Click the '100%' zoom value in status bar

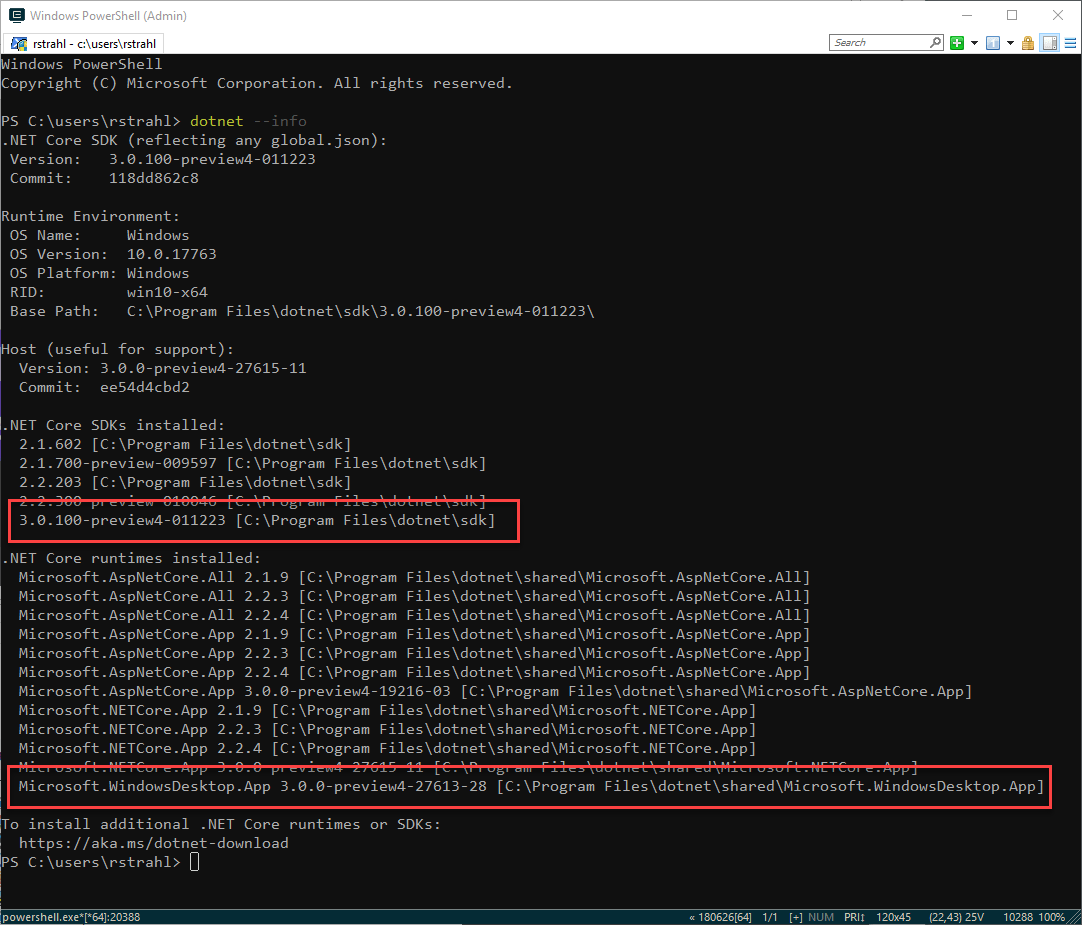1052,917
